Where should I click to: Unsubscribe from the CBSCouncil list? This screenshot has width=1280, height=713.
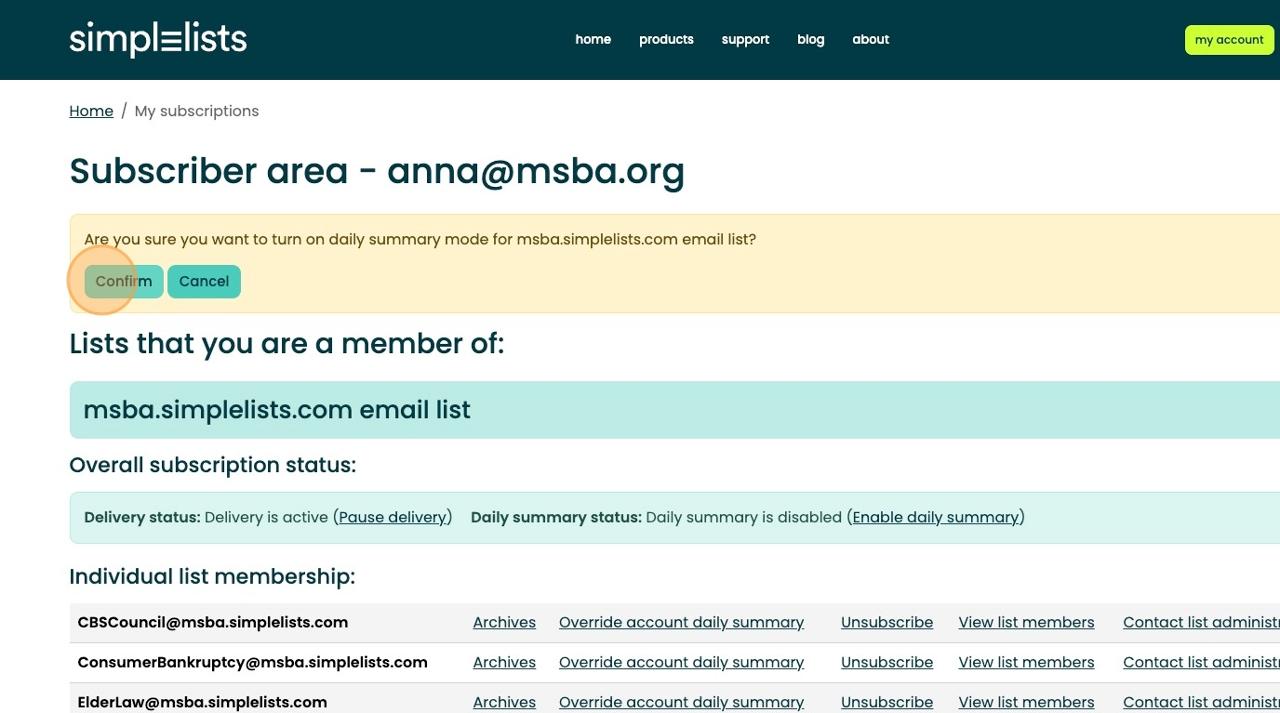(x=887, y=622)
